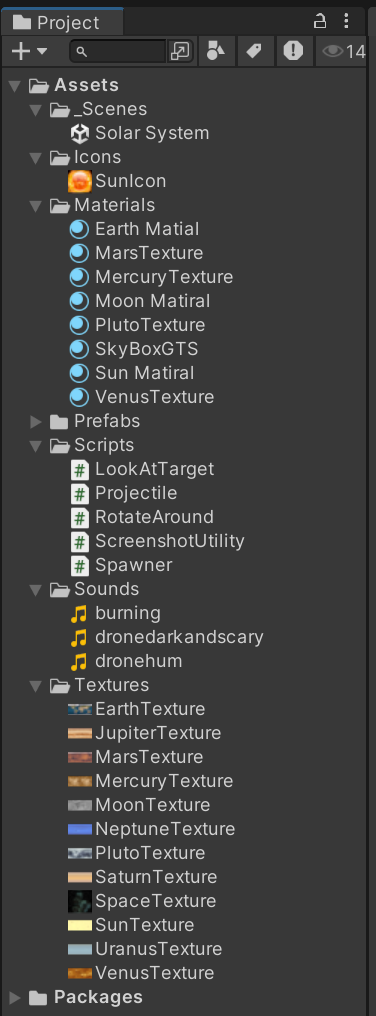
Task: Click the Search by Type filter icon
Action: tap(216, 51)
